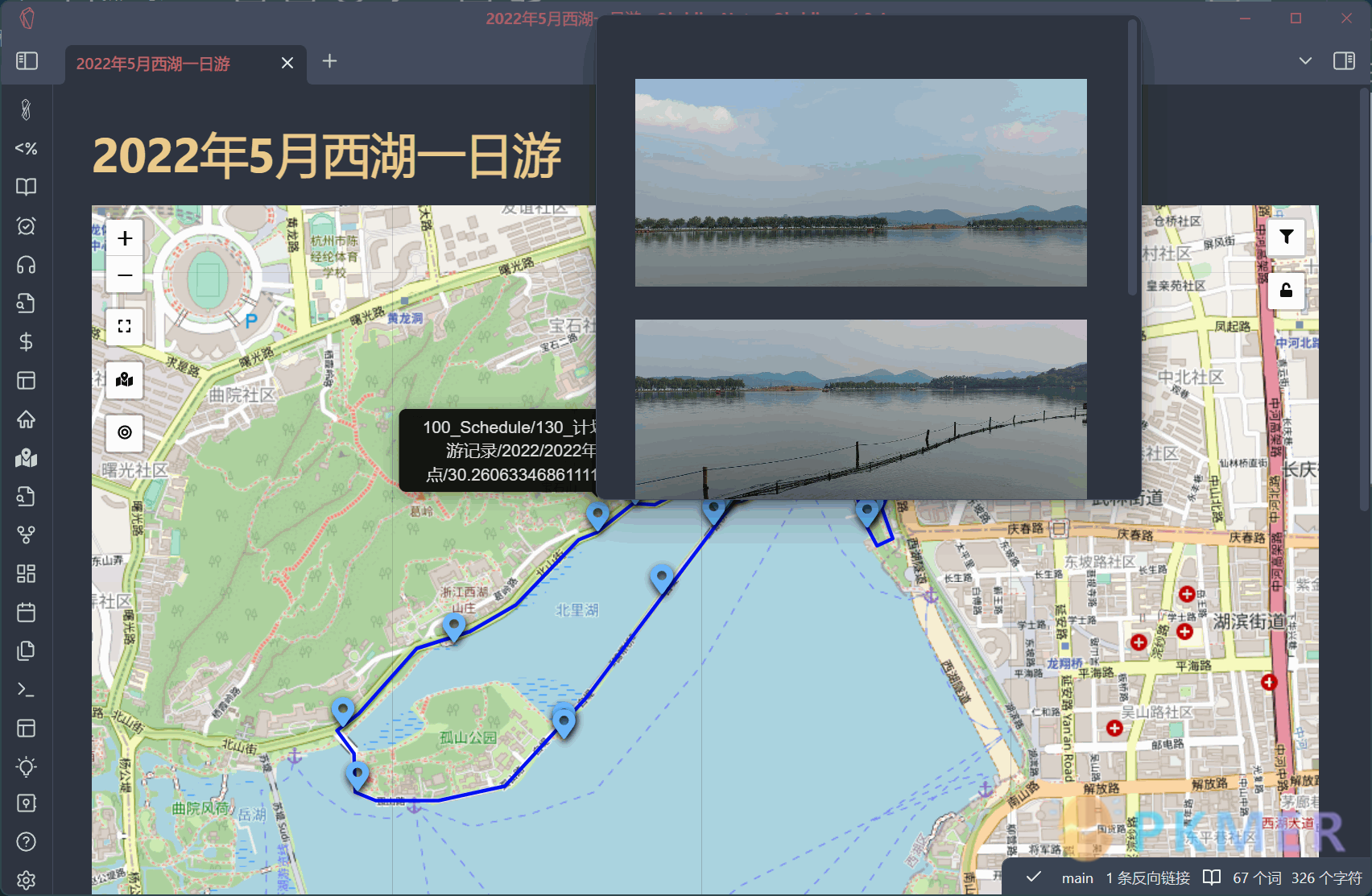The image size is (1372, 896).
Task: Open the vault switcher ribbon icon
Action: [x=26, y=803]
